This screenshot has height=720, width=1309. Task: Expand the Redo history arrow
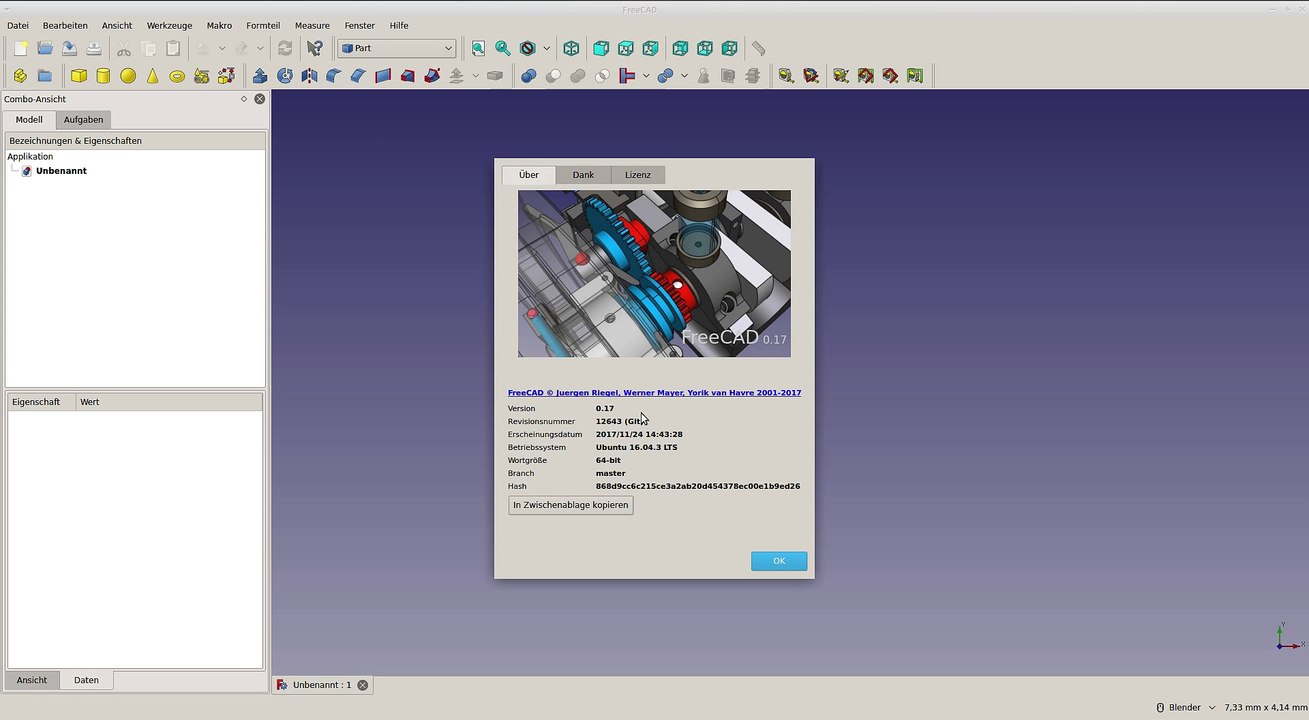[260, 48]
